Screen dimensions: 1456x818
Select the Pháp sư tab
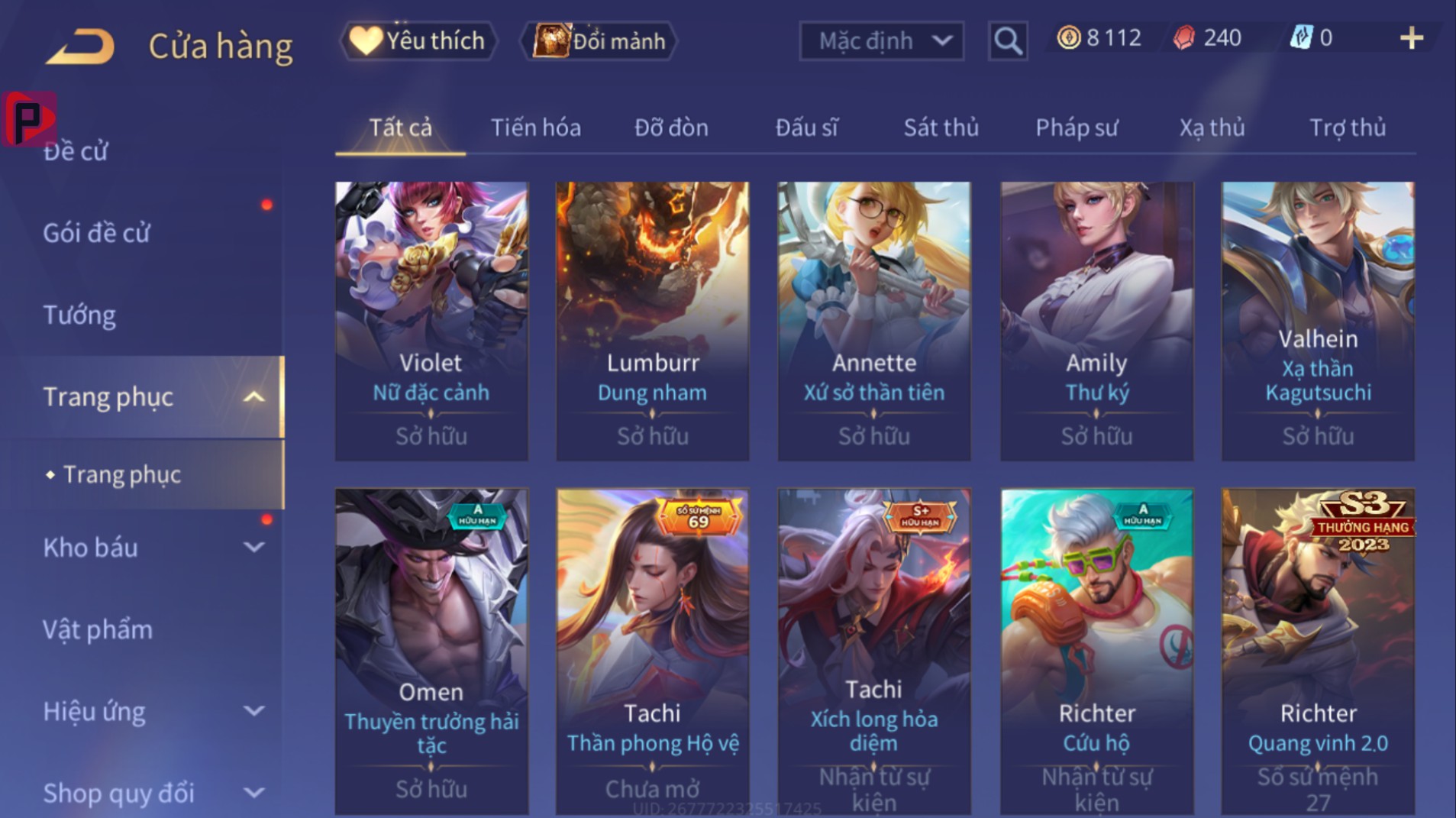1077,128
